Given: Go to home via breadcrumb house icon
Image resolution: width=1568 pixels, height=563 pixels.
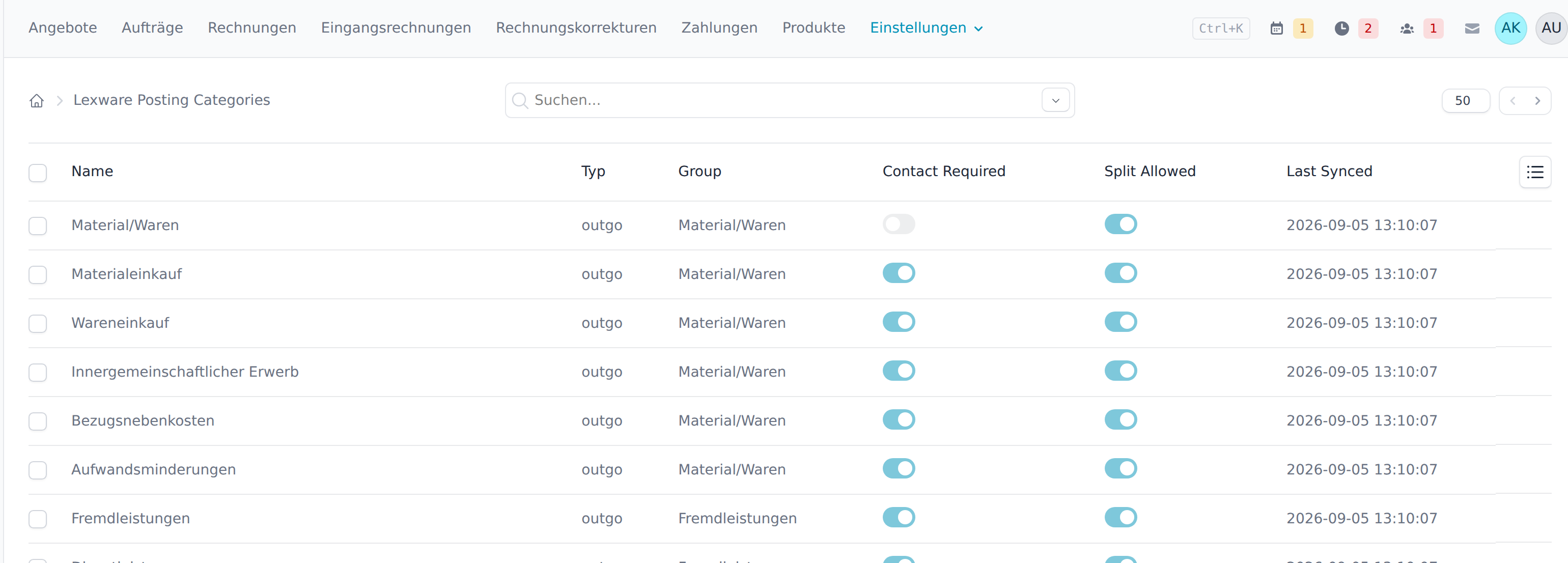Looking at the screenshot, I should 37,100.
